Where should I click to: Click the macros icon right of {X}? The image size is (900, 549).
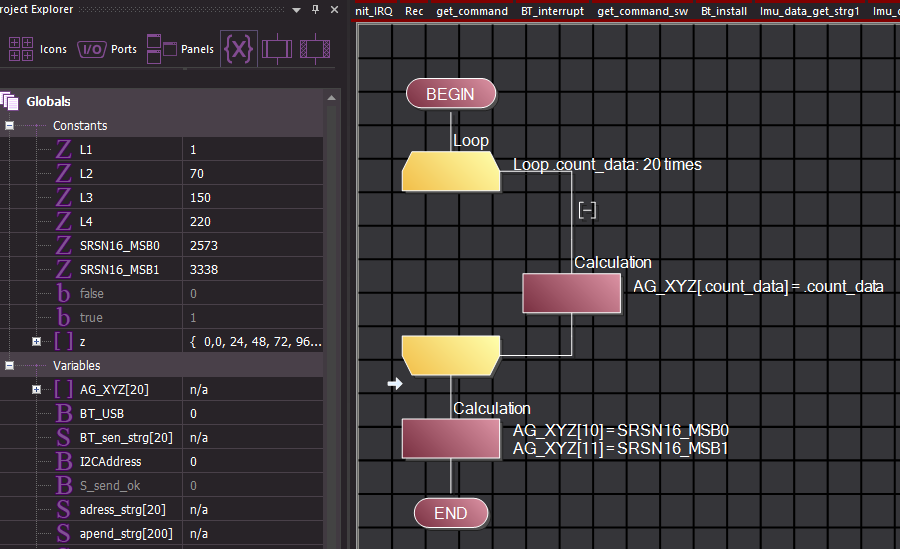(276, 48)
